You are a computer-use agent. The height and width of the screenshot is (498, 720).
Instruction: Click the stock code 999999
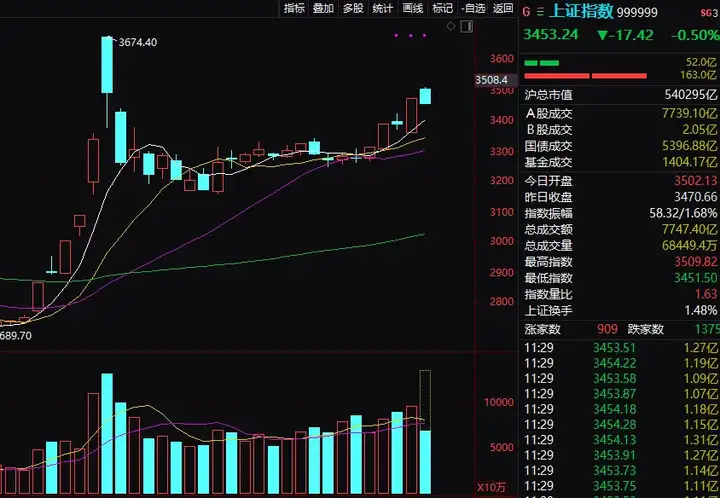tap(637, 12)
